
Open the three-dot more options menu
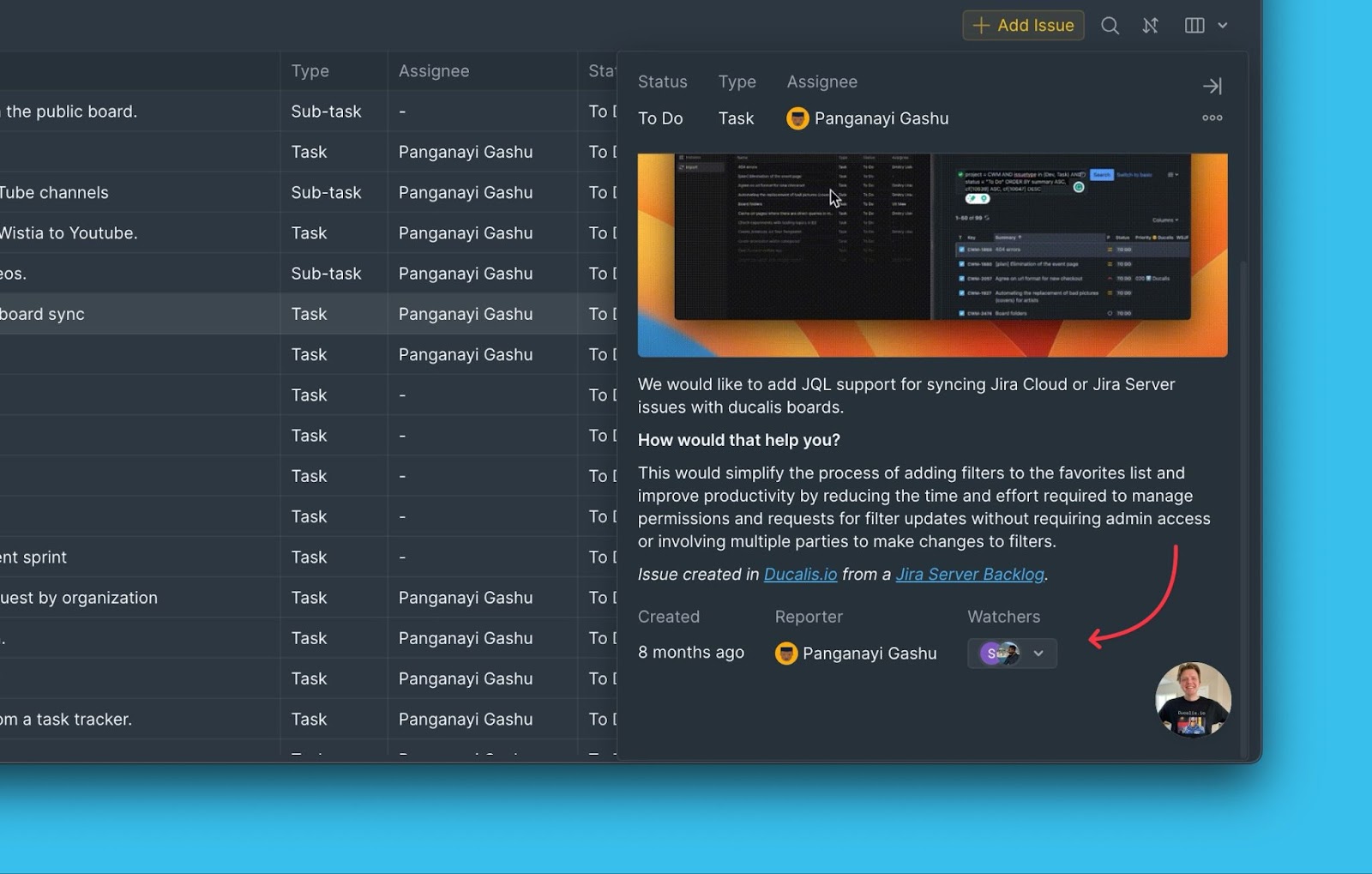pos(1212,118)
